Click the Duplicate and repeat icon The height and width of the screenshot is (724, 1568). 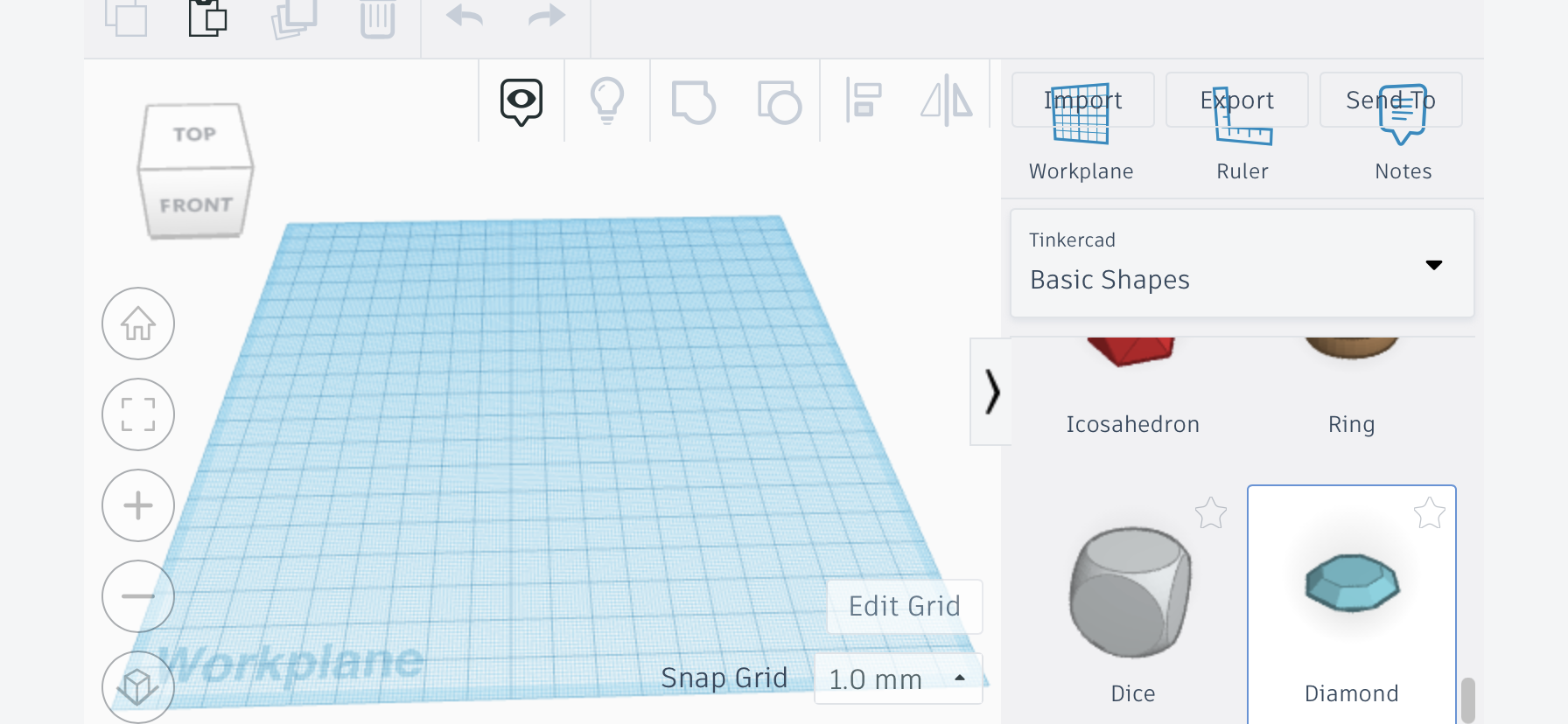click(293, 18)
